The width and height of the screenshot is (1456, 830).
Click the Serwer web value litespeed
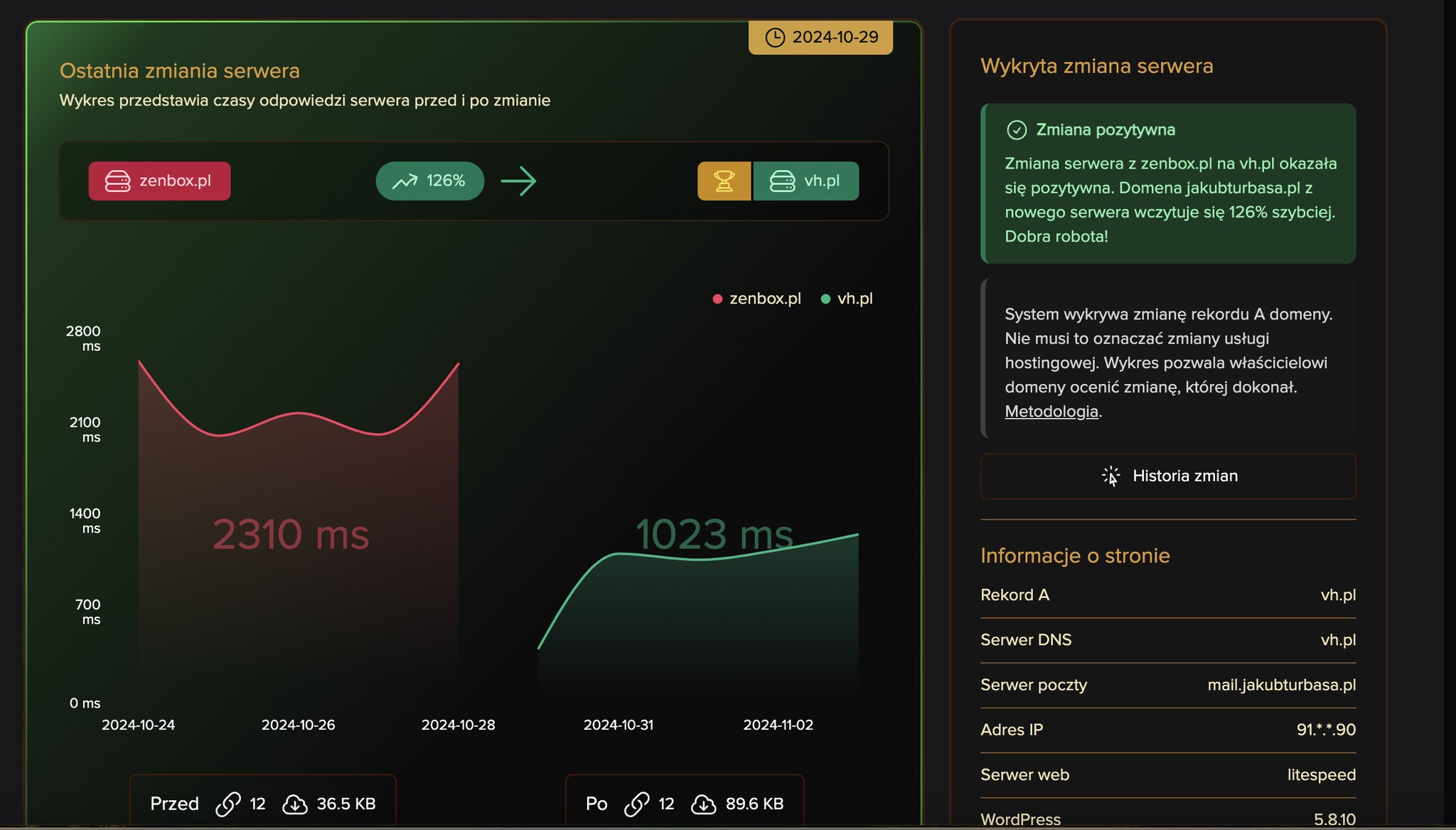click(1322, 775)
